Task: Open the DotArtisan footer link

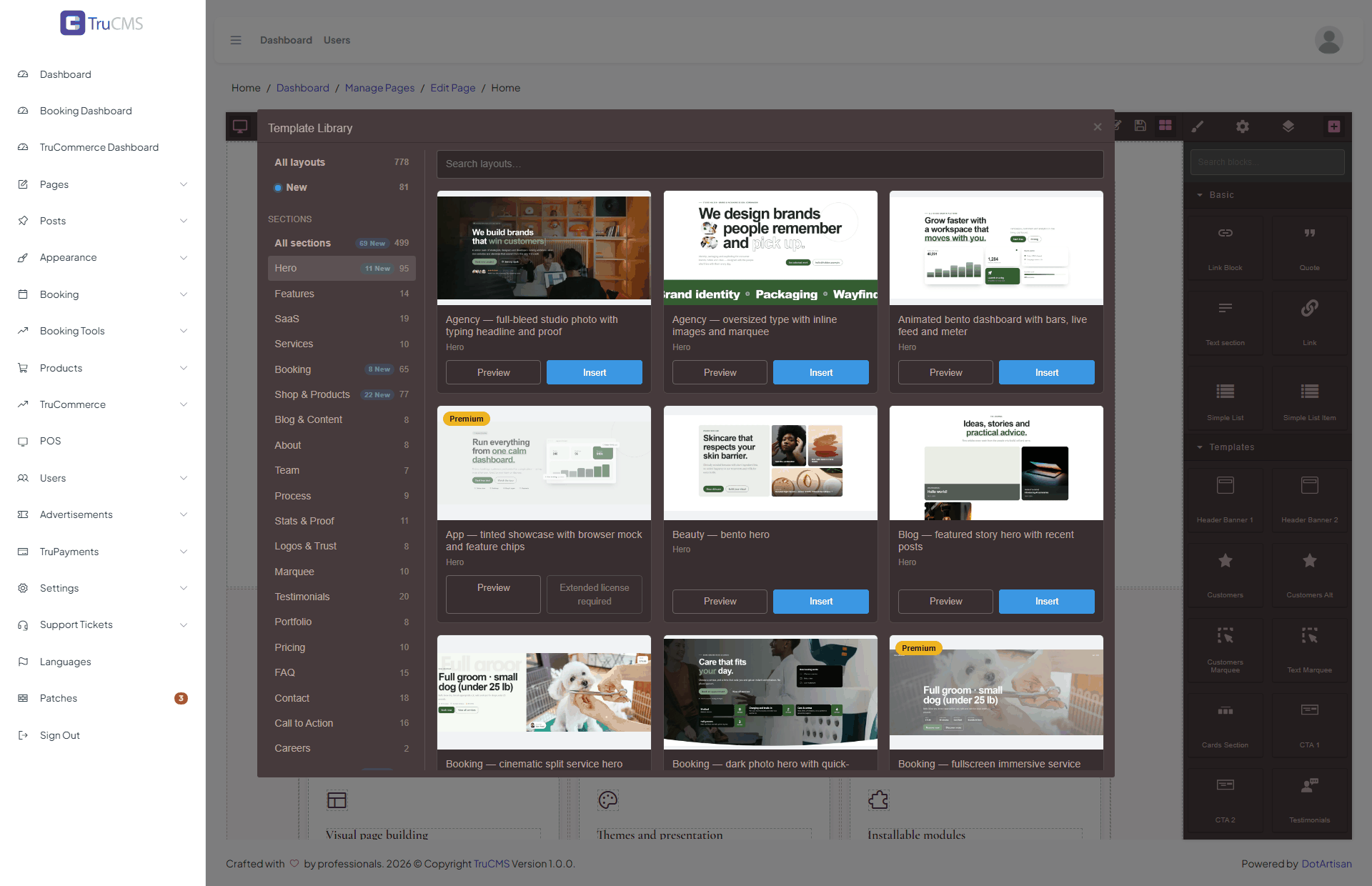Action: click(1326, 863)
